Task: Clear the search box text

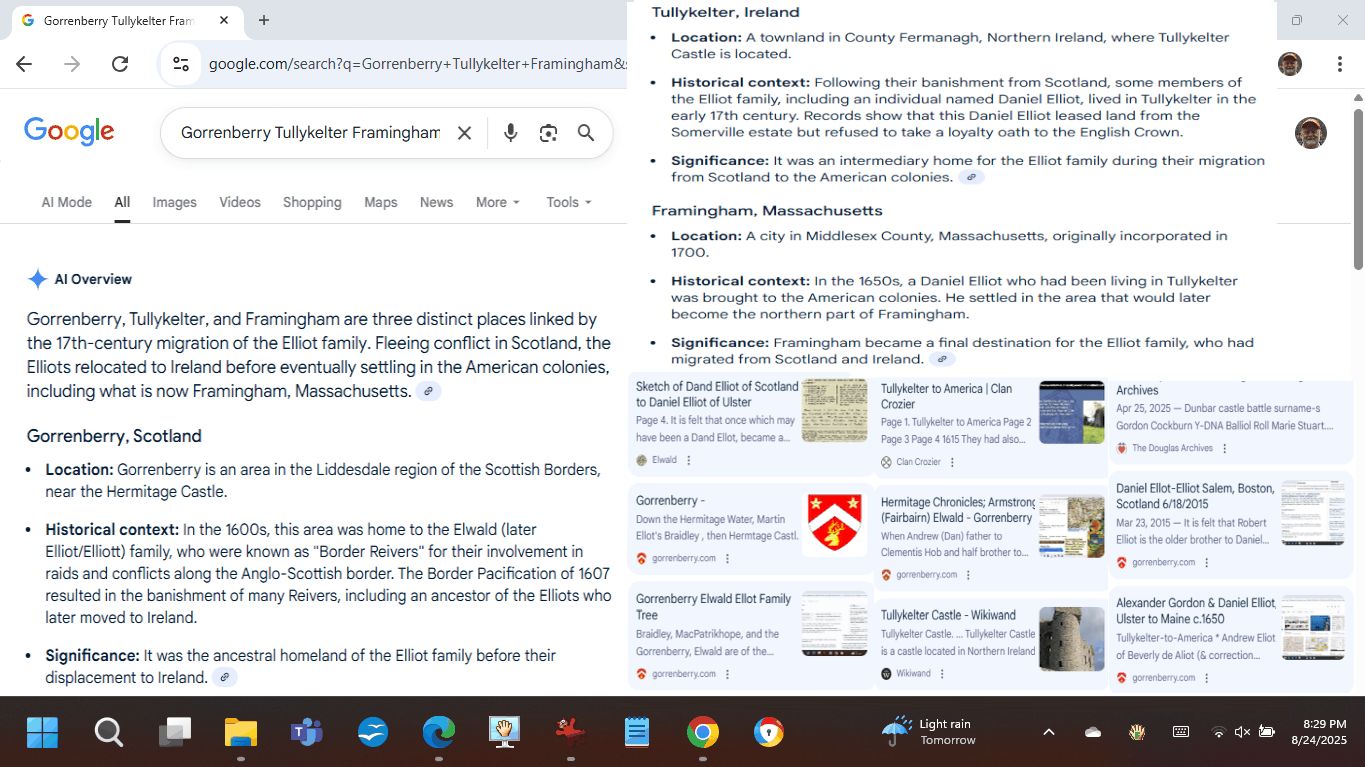Action: click(x=464, y=133)
